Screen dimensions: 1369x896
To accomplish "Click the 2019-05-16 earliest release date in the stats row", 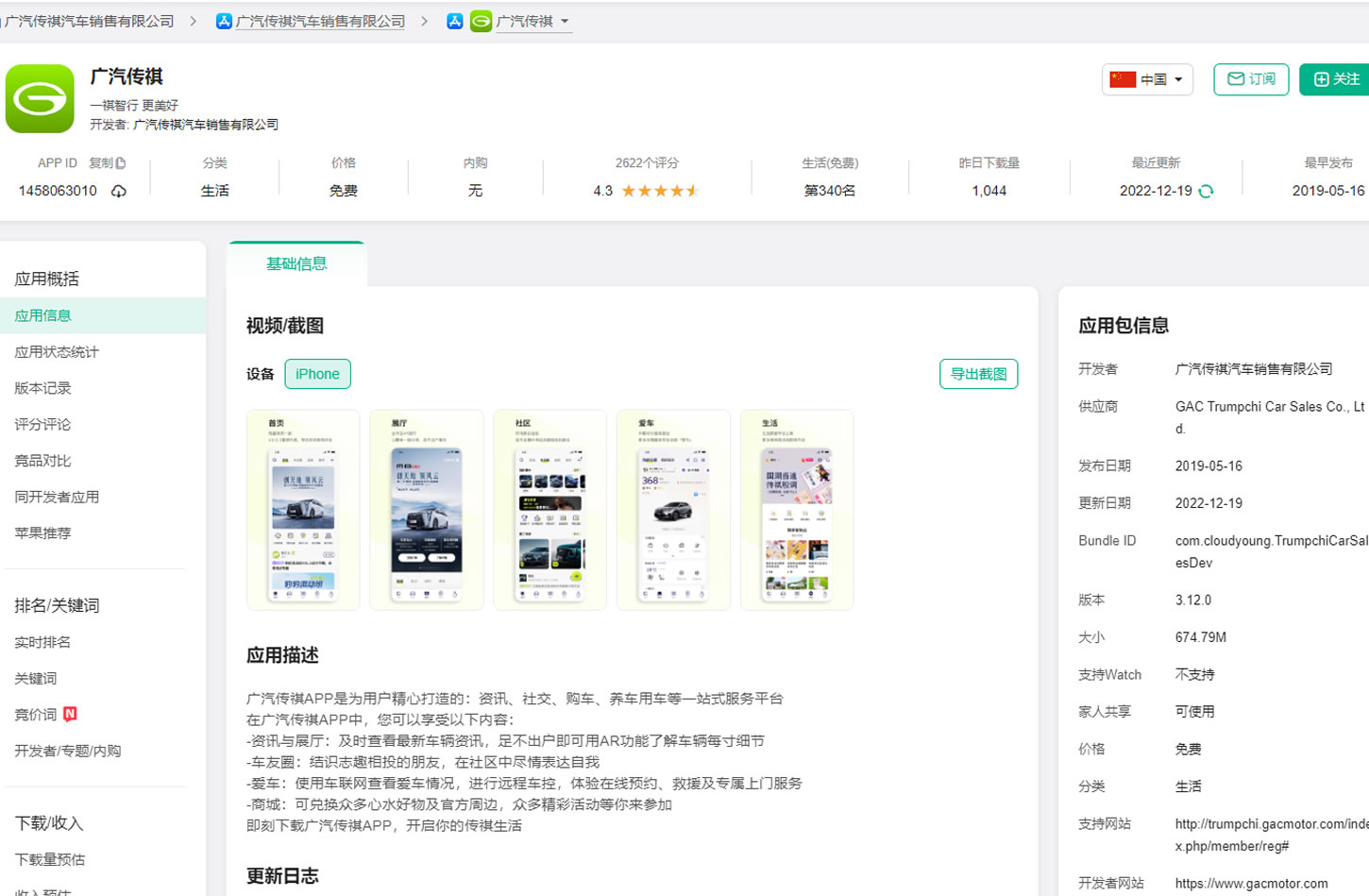I will coord(1327,191).
